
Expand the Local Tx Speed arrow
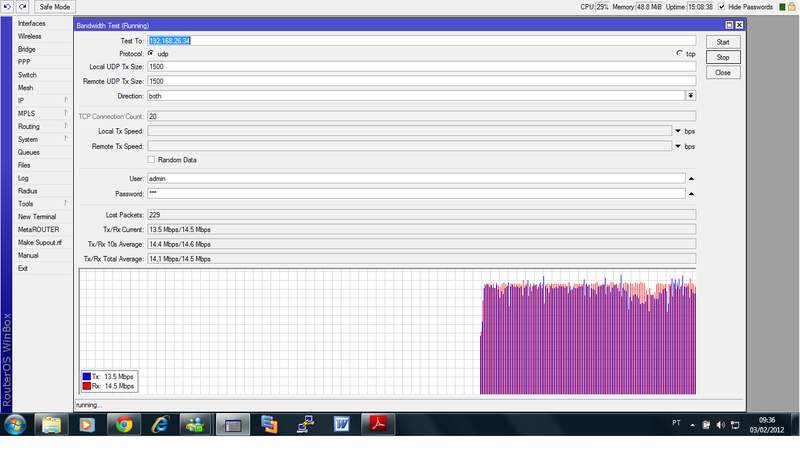tap(677, 131)
